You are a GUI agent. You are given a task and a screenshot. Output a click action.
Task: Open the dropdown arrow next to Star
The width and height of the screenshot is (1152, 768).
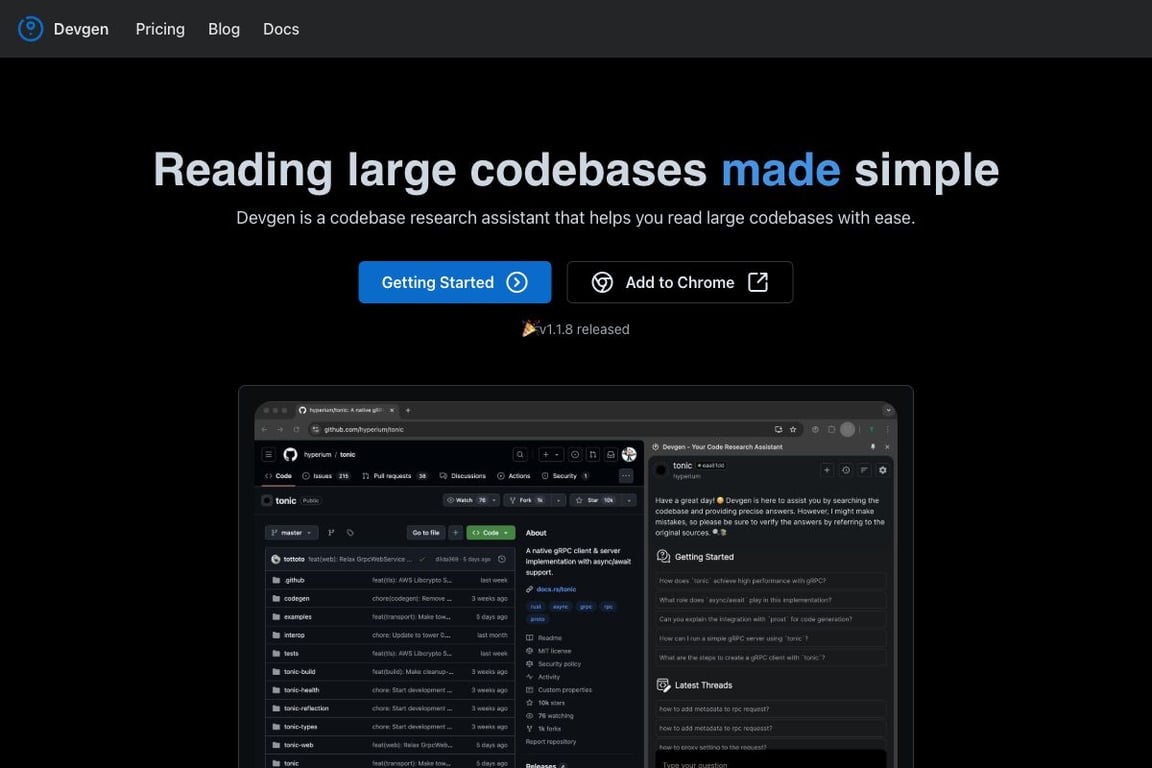click(x=629, y=500)
